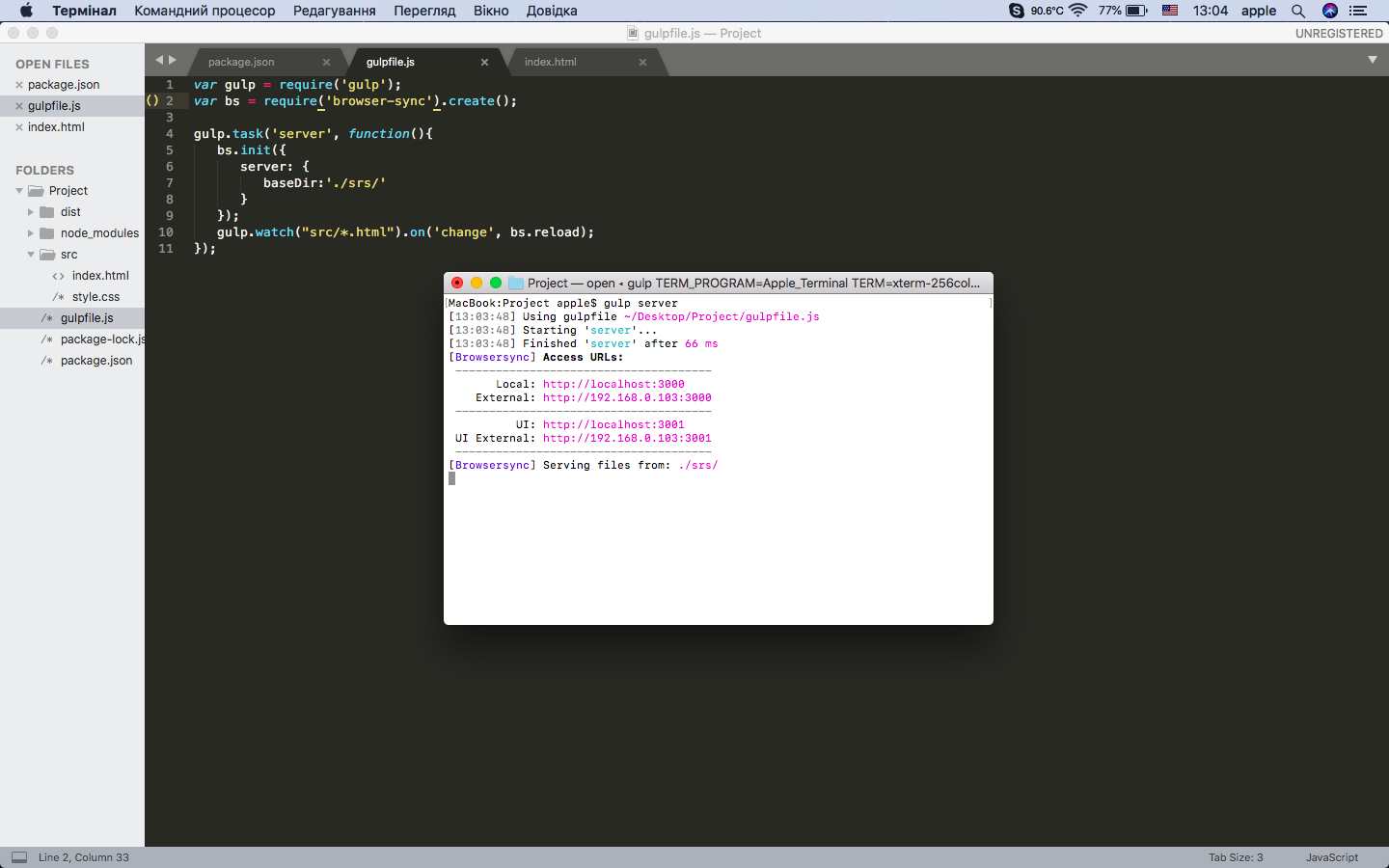Collapse the Project folder
Screen dimensions: 1389x868
pyautogui.click(x=19, y=191)
